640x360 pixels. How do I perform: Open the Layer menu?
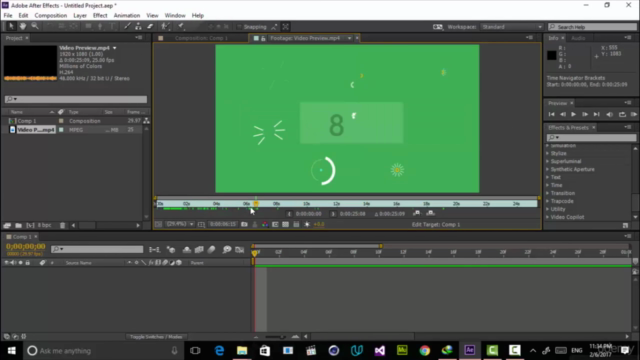80,16
